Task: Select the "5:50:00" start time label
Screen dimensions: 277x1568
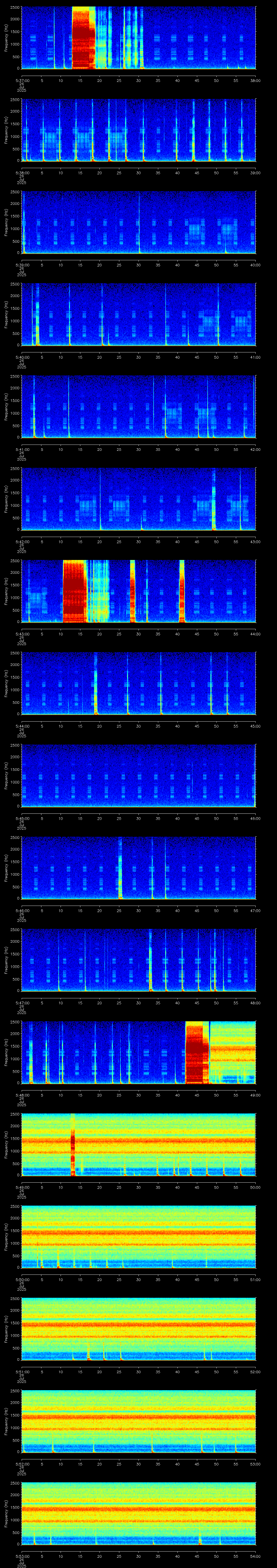Action: pos(22,1279)
